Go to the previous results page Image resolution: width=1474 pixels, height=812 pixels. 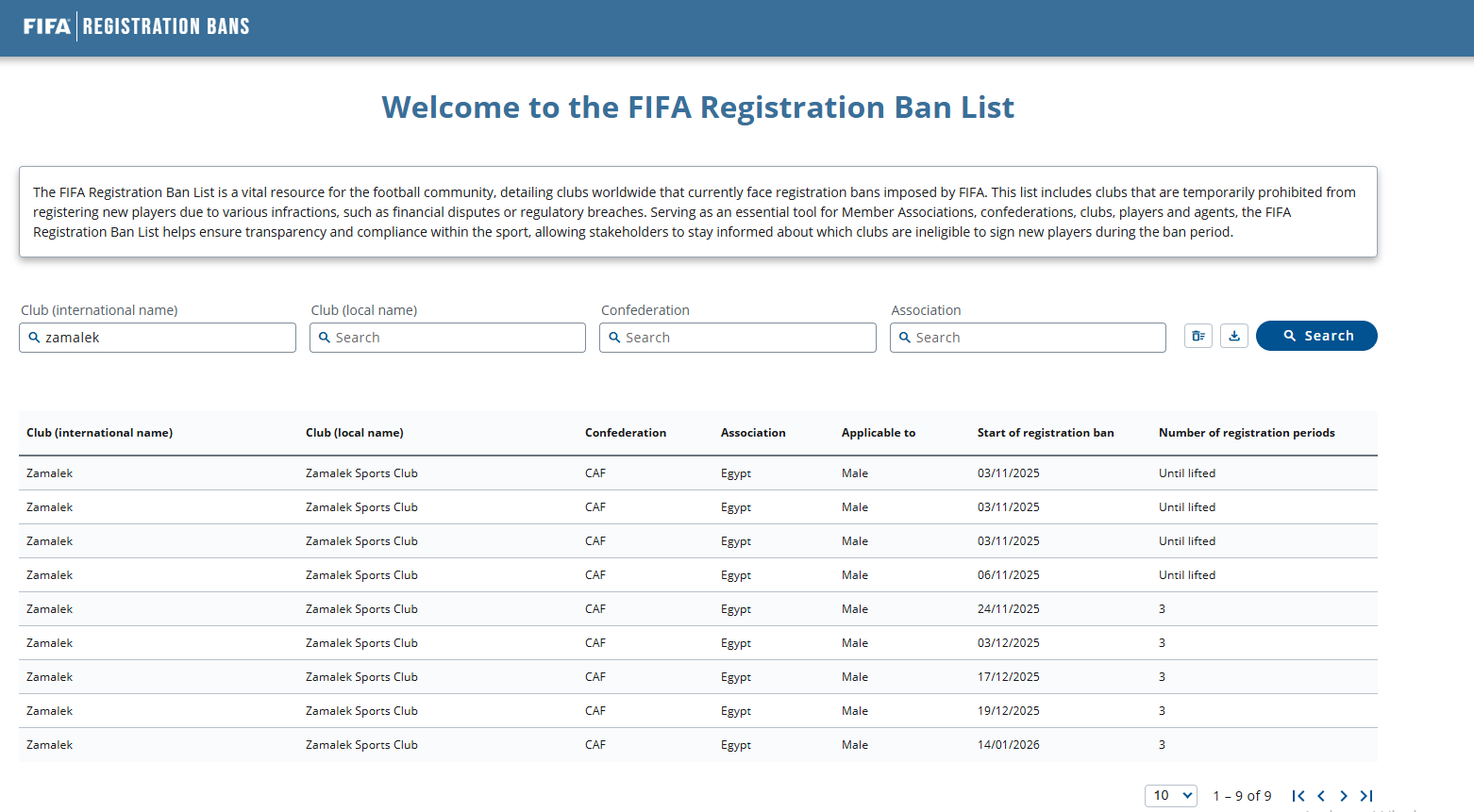click(x=1321, y=796)
